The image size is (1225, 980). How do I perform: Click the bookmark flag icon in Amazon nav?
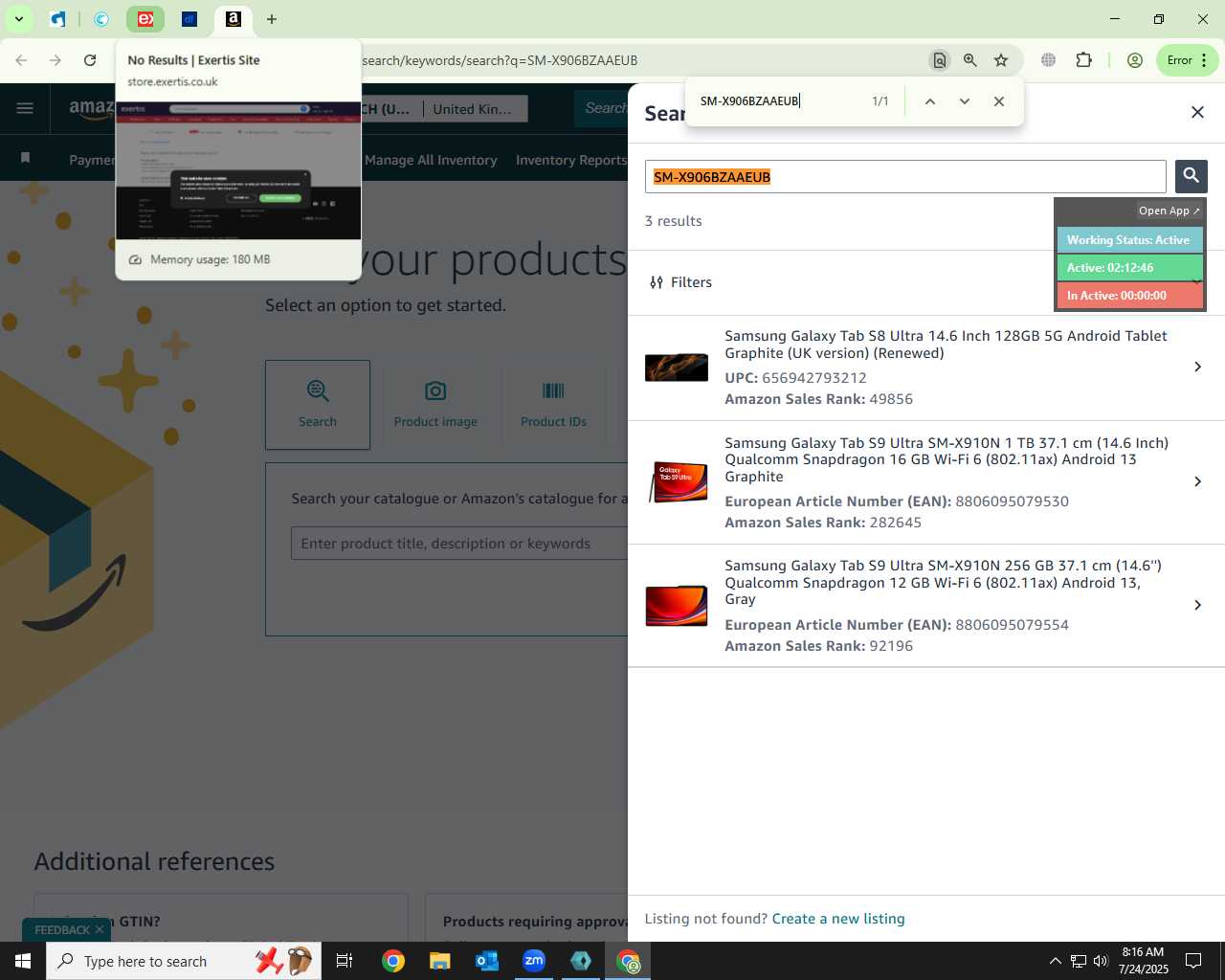click(26, 158)
